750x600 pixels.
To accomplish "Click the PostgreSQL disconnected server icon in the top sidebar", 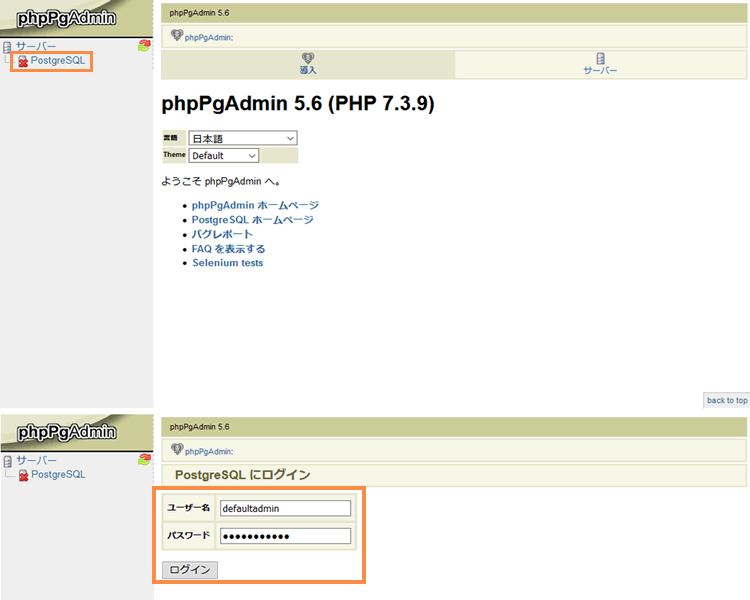I will (23, 61).
